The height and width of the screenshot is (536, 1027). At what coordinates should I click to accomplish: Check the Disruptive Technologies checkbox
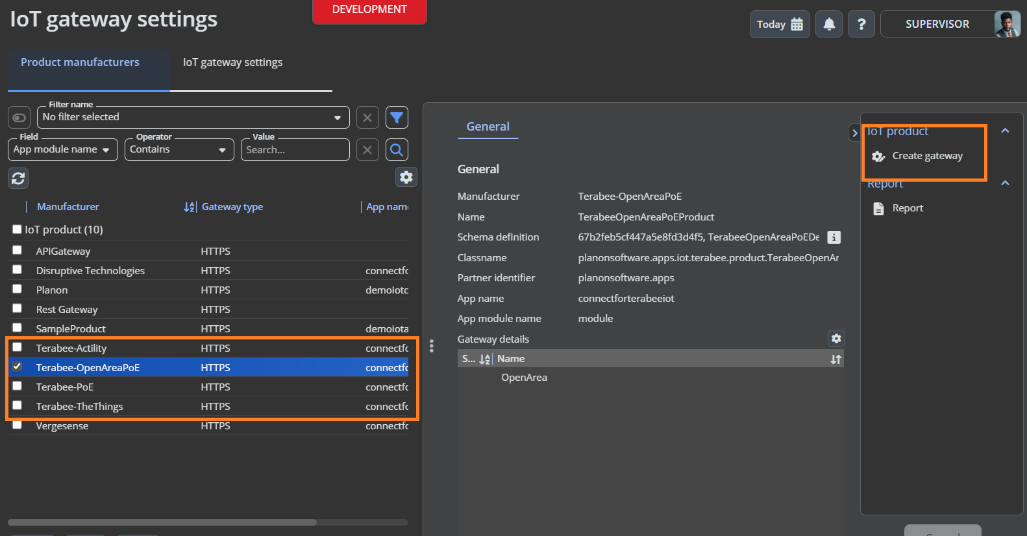(17, 269)
